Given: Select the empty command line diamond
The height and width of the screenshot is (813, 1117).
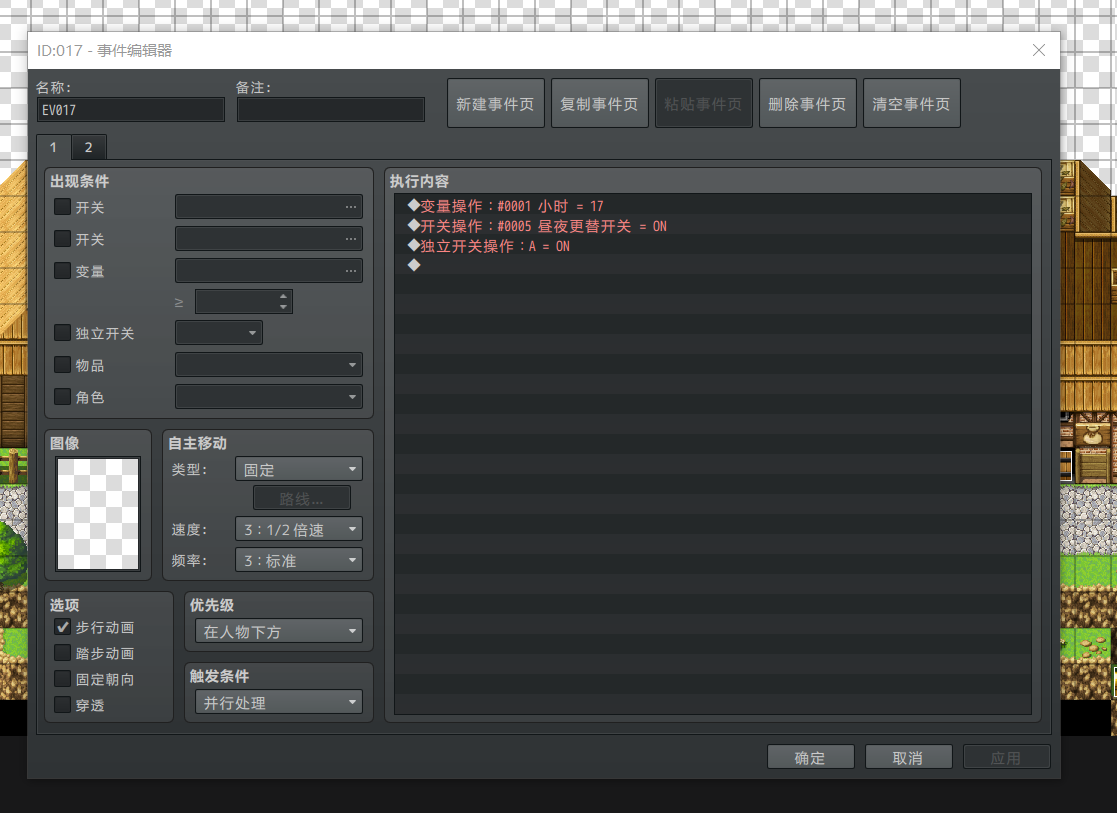Looking at the screenshot, I should coord(712,266).
